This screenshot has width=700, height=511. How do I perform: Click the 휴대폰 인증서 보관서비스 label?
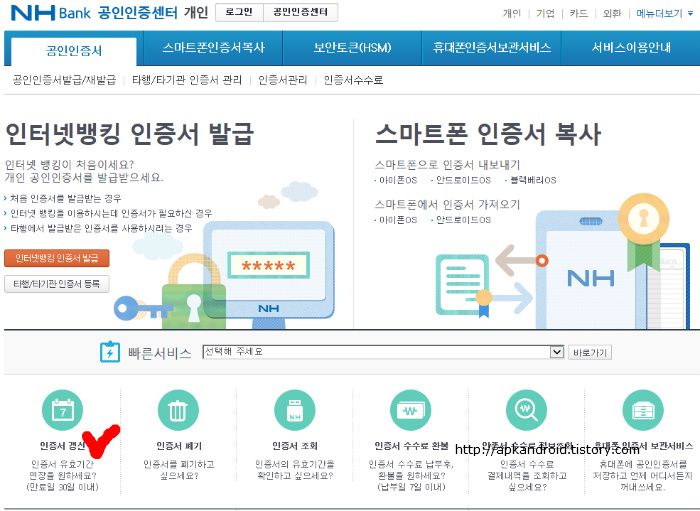643,446
